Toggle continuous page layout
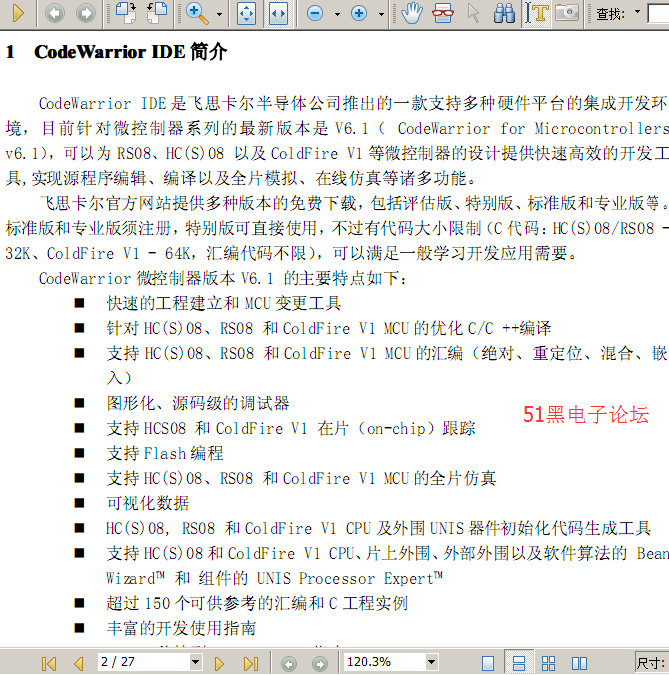 click(519, 663)
